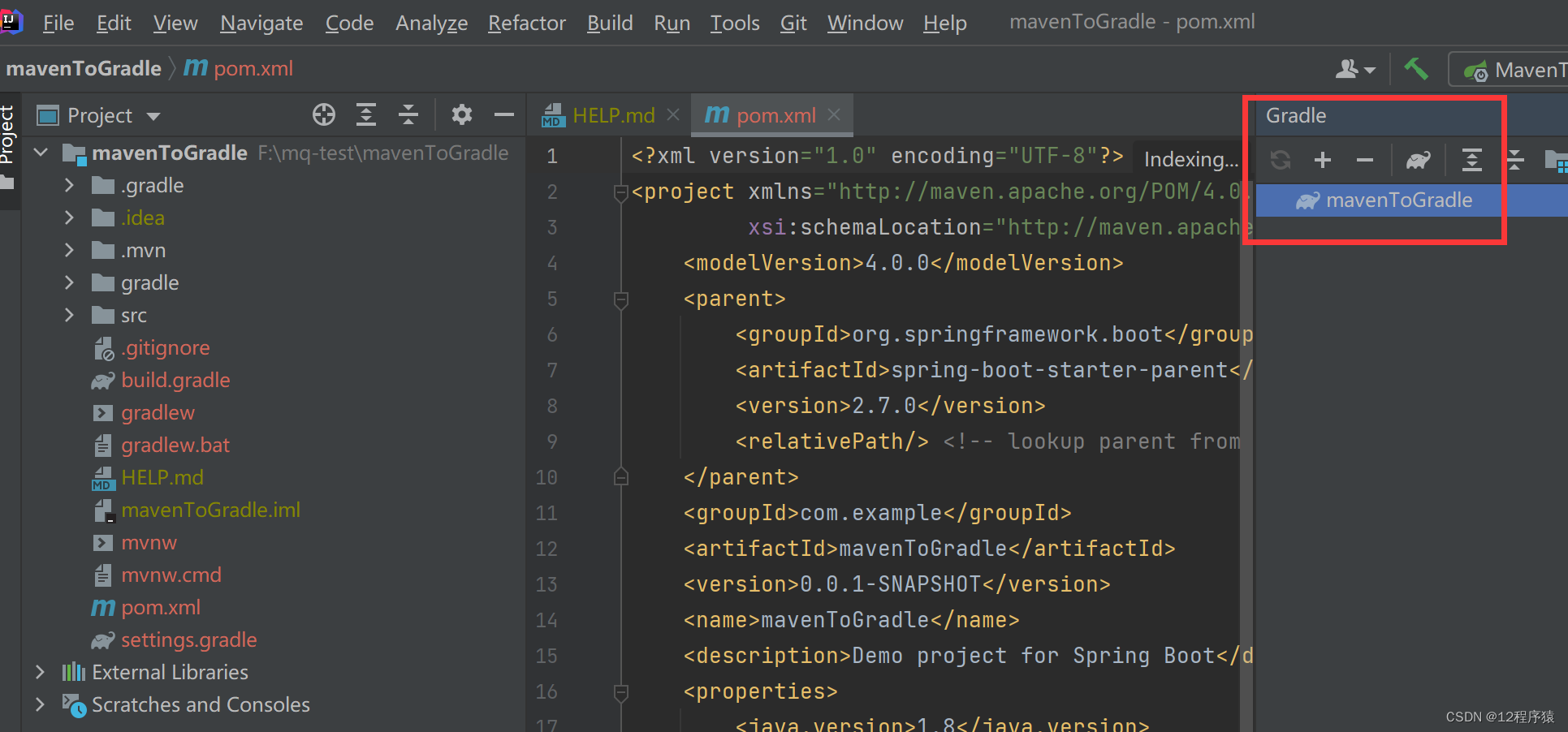Fold the project tag at line 2
This screenshot has height=732, width=1568.
621,192
